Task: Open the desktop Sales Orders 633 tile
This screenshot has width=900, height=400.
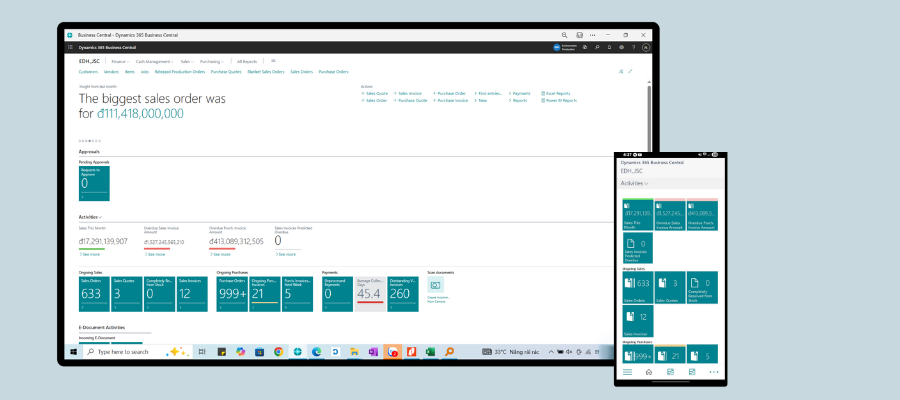Action: [x=94, y=294]
